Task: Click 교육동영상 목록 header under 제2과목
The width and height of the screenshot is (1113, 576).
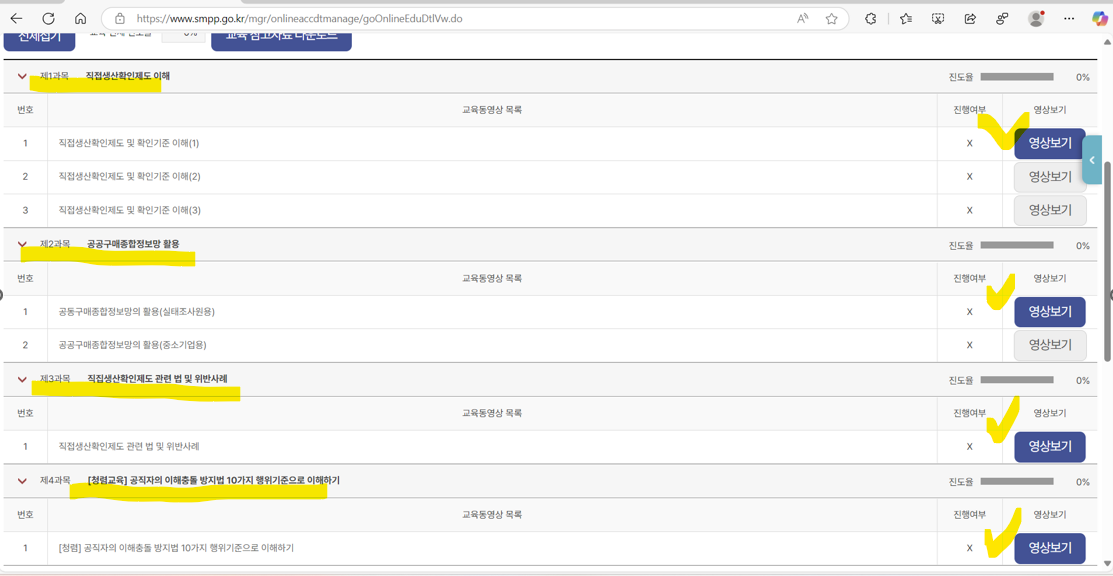Action: [x=492, y=278]
